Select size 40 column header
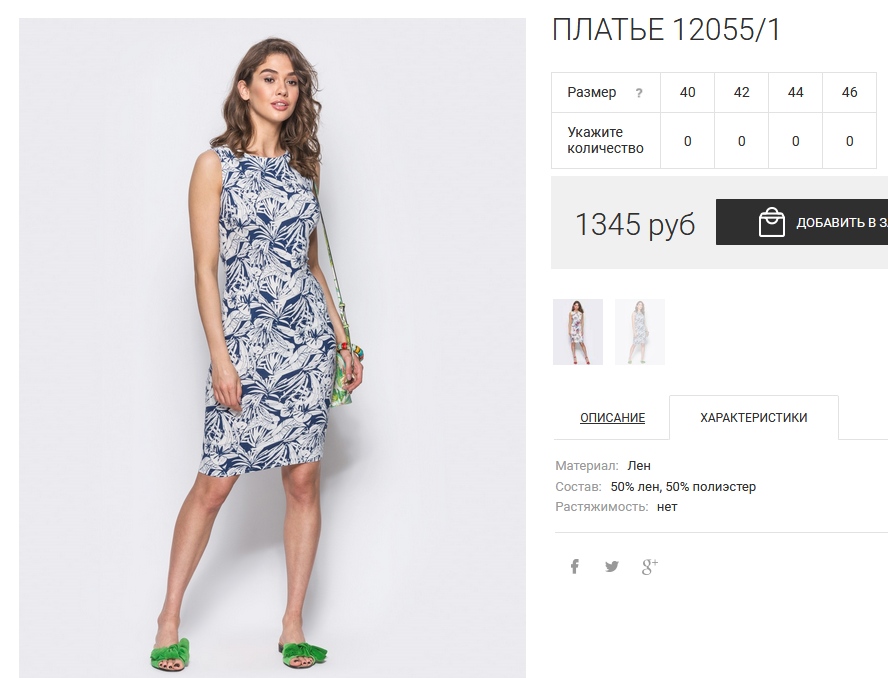The image size is (888, 678). click(688, 92)
